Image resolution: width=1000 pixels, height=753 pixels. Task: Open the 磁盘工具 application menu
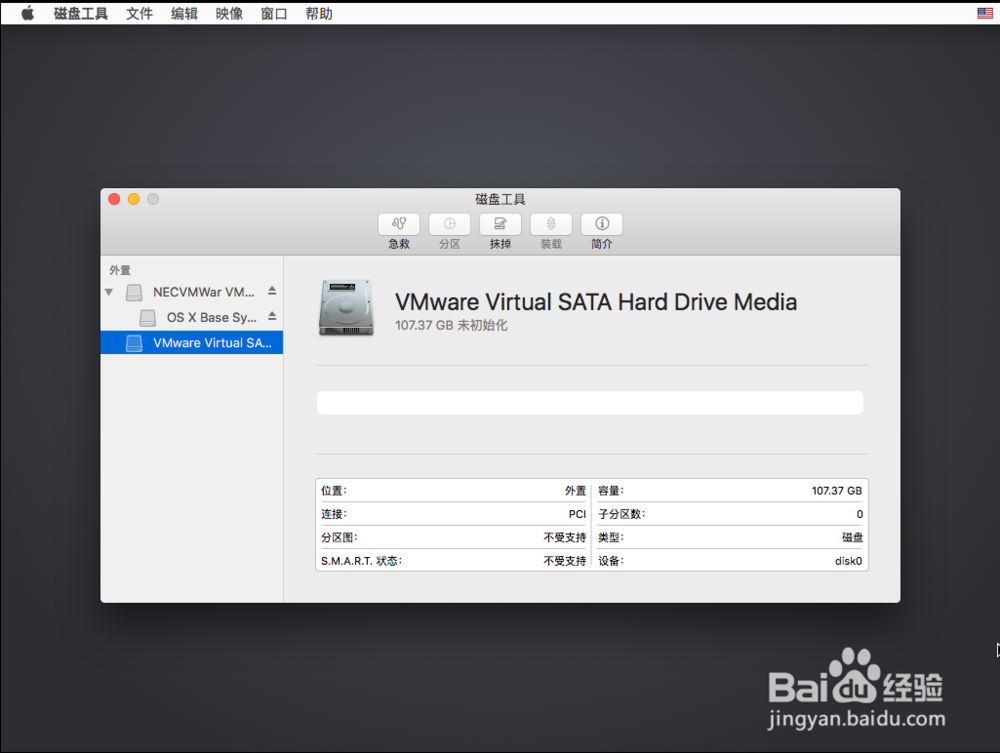[x=80, y=13]
